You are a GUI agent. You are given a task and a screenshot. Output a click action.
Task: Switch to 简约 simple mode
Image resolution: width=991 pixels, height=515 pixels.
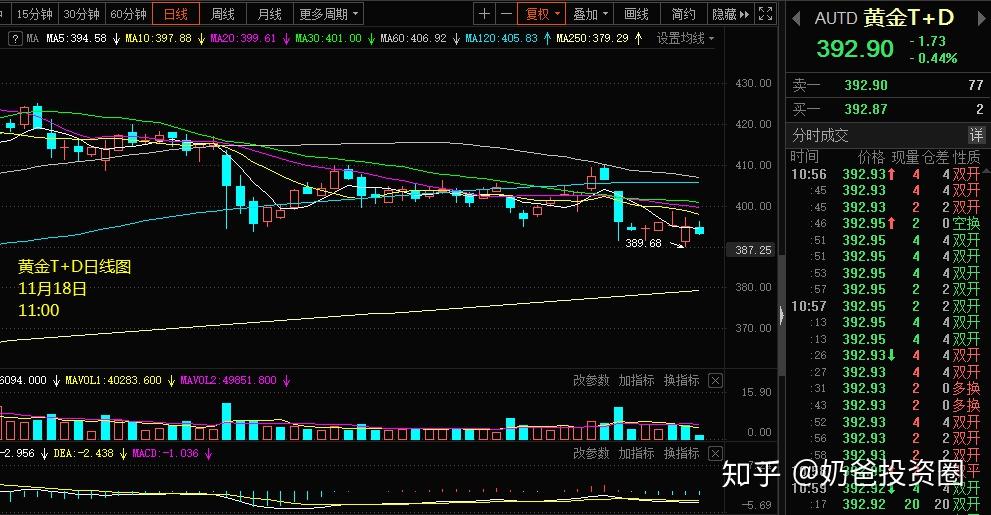(683, 14)
